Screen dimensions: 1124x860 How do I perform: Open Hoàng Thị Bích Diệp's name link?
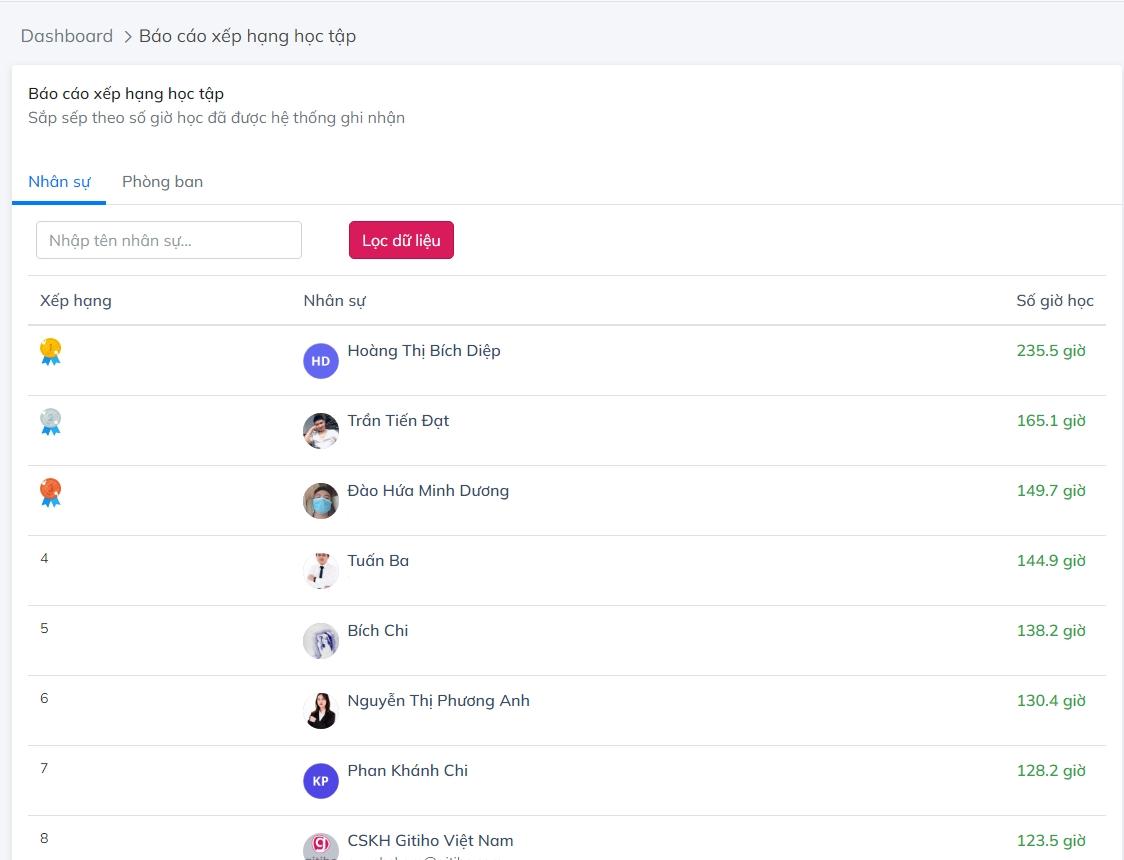click(424, 351)
